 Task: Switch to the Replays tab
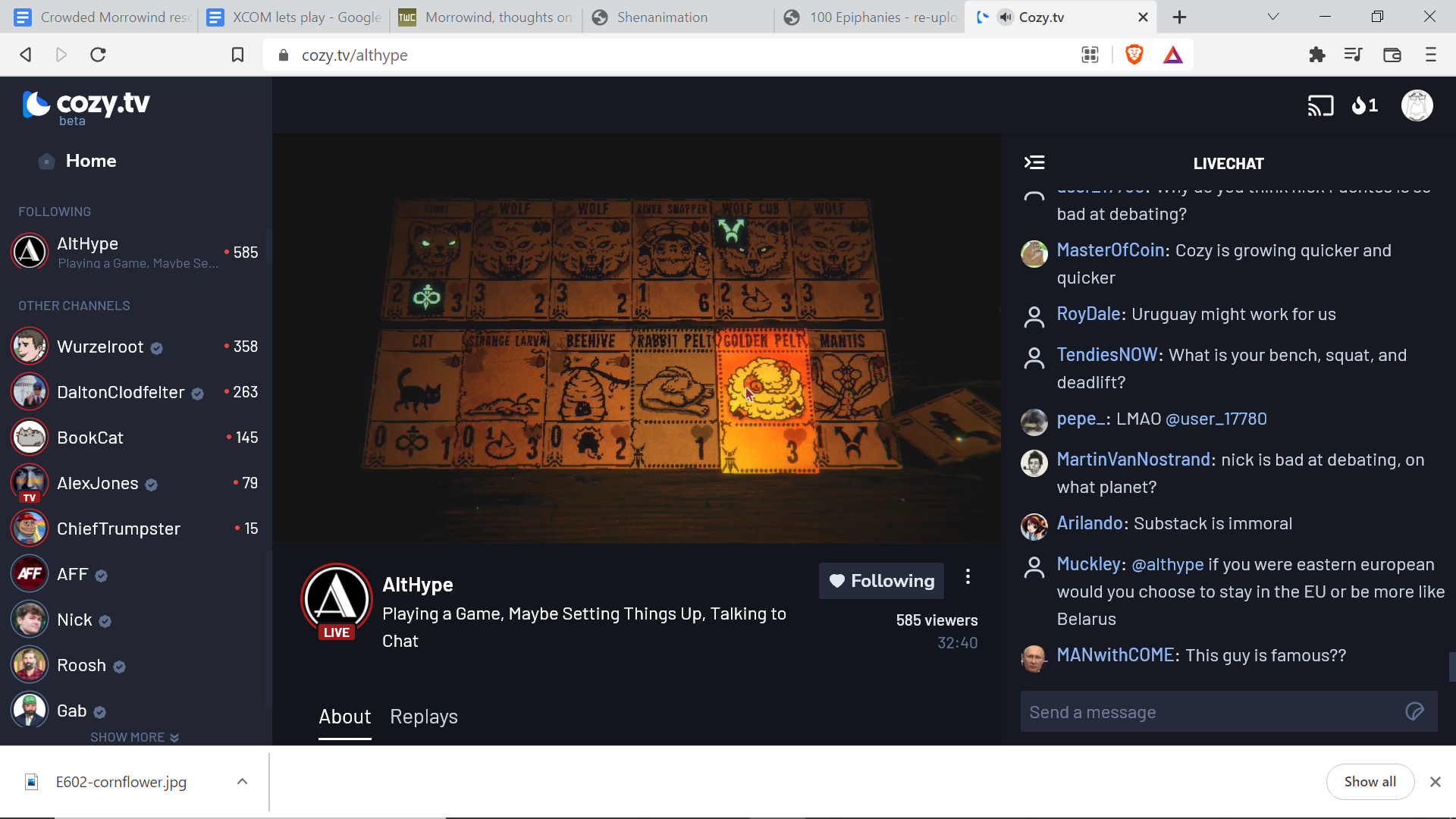(x=424, y=717)
